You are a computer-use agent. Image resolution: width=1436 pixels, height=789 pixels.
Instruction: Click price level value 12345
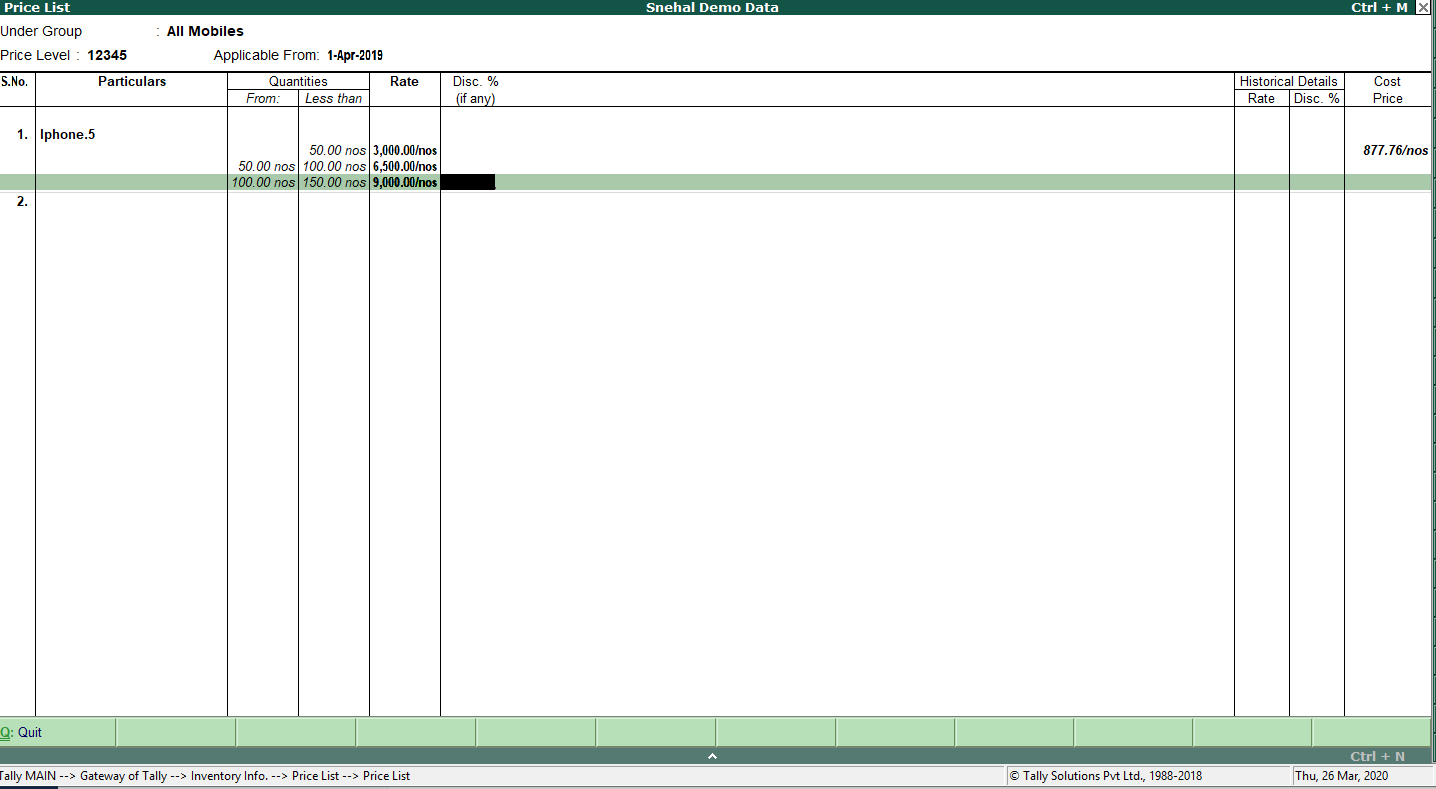click(x=107, y=55)
